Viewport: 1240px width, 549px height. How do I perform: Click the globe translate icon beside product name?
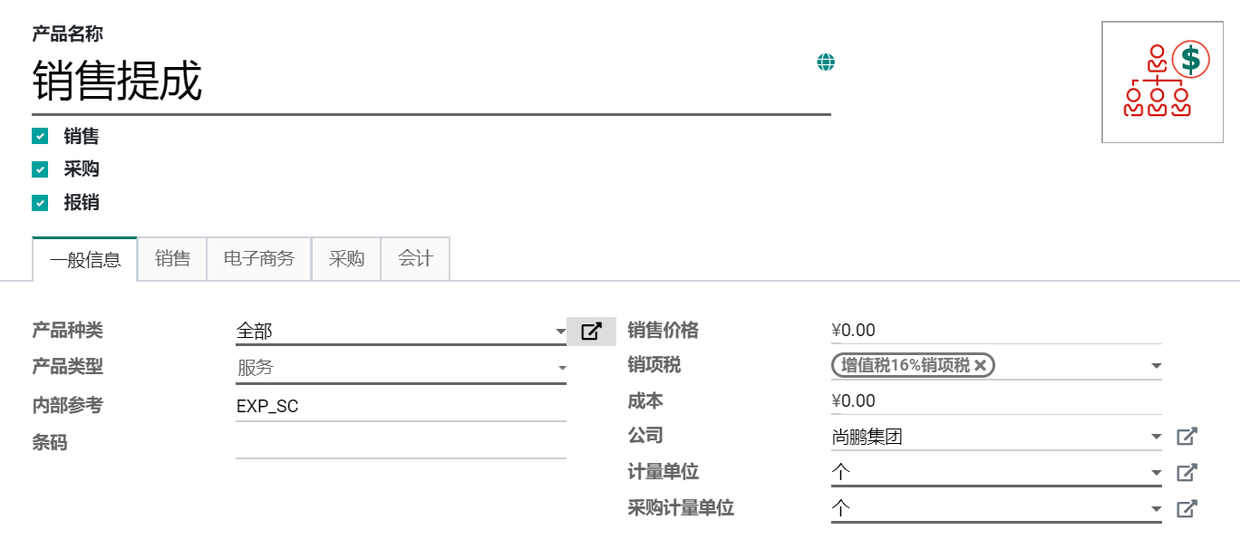coord(826,62)
